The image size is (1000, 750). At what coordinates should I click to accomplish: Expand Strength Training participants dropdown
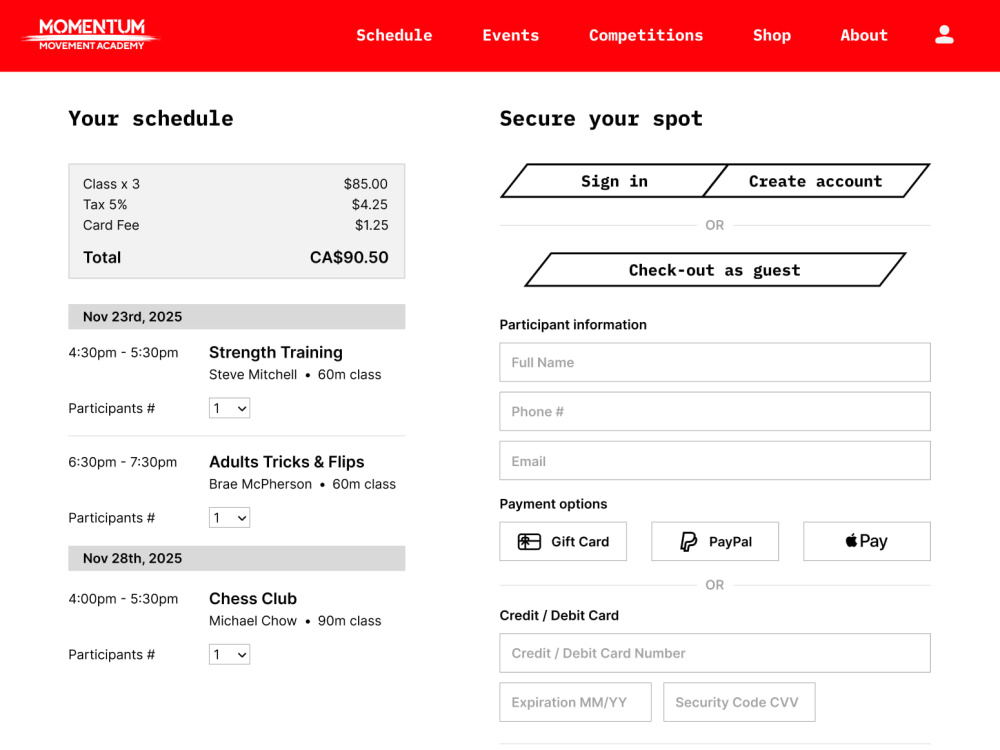(x=229, y=408)
